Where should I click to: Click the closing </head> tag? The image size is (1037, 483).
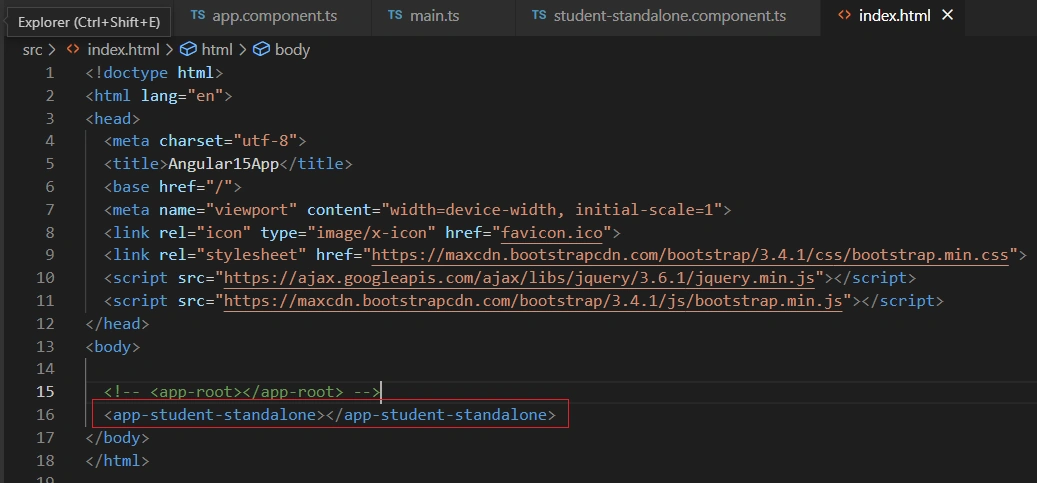[x=117, y=324]
